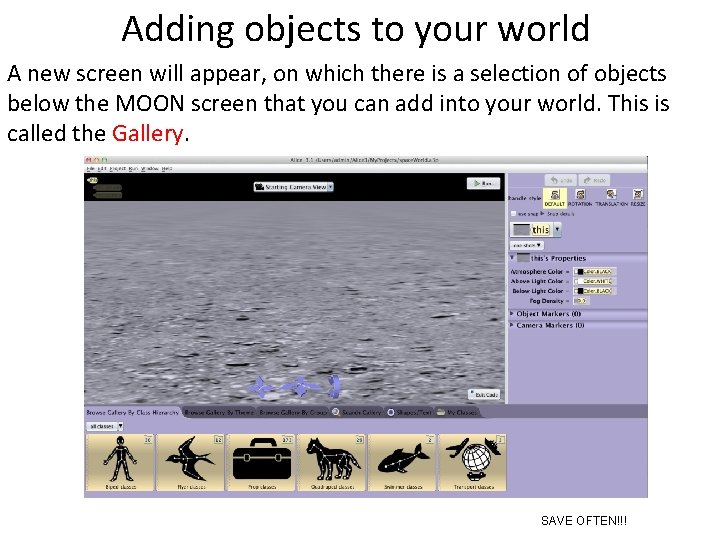
Task: Expand the Snap details triangle
Action: pos(543,214)
